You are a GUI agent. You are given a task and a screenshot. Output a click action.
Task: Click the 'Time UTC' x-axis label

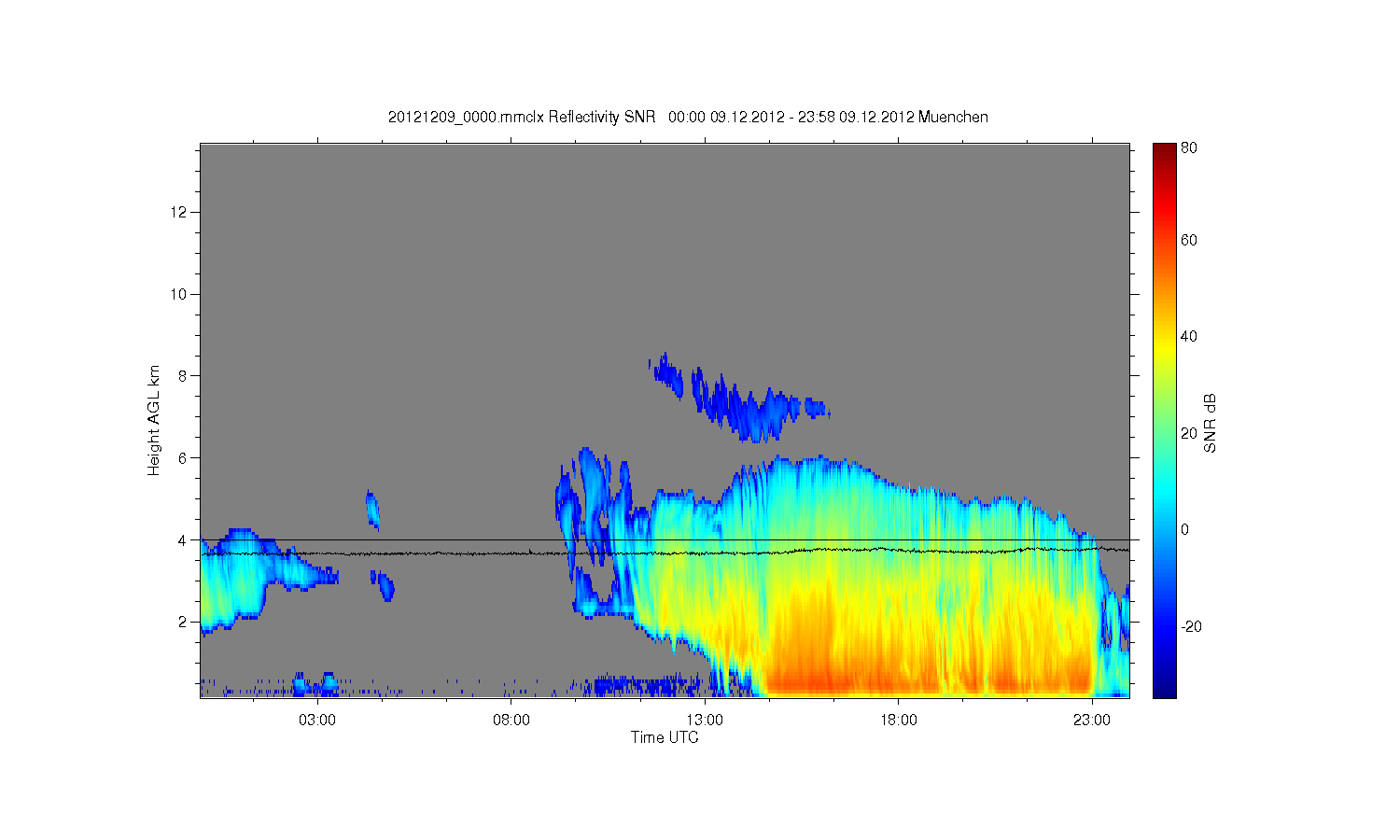[665, 737]
